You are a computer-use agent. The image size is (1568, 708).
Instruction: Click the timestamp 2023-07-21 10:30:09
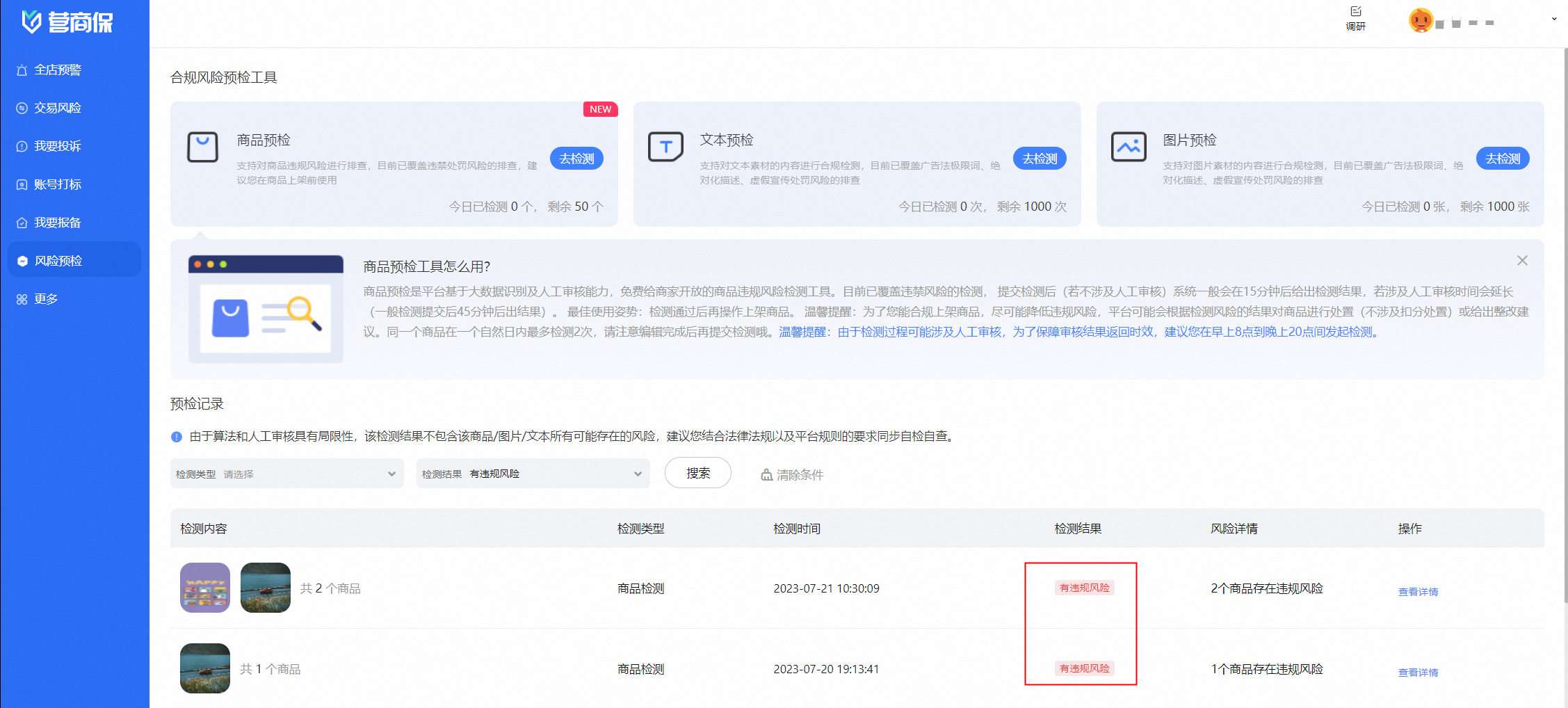[826, 588]
